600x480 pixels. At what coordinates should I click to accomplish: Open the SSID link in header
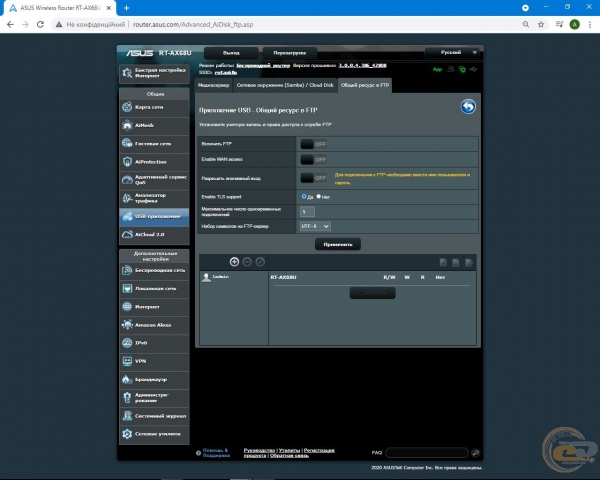225,72
